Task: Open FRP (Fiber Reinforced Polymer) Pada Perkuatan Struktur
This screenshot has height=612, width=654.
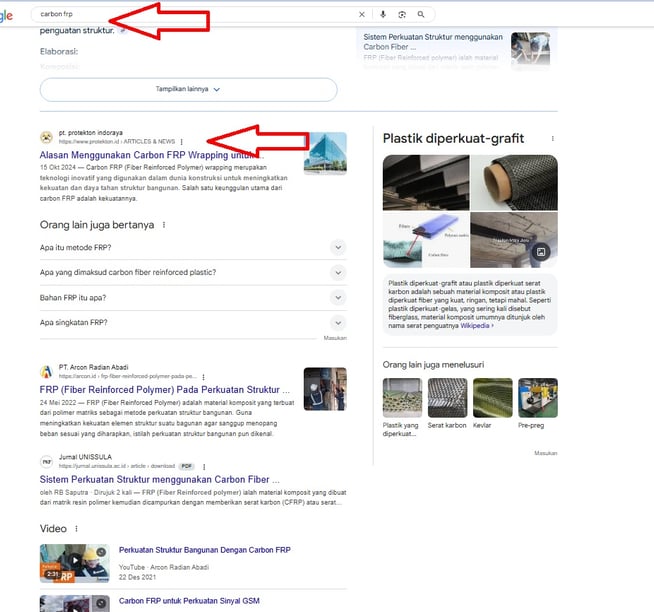Action: pos(164,390)
